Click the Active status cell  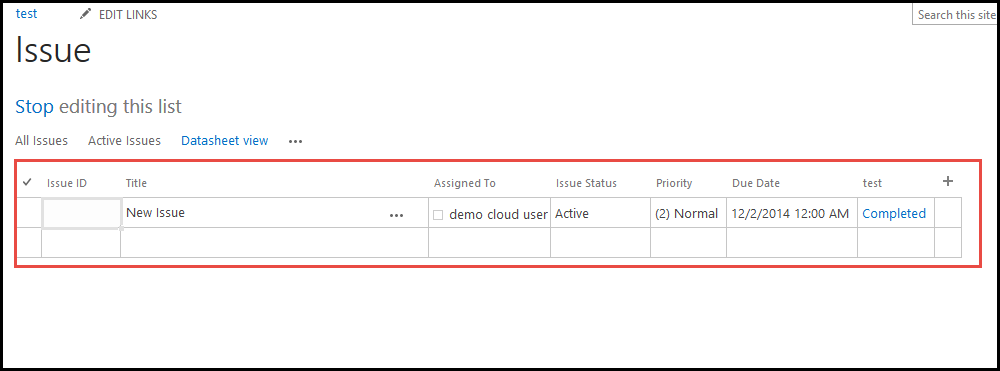point(600,213)
